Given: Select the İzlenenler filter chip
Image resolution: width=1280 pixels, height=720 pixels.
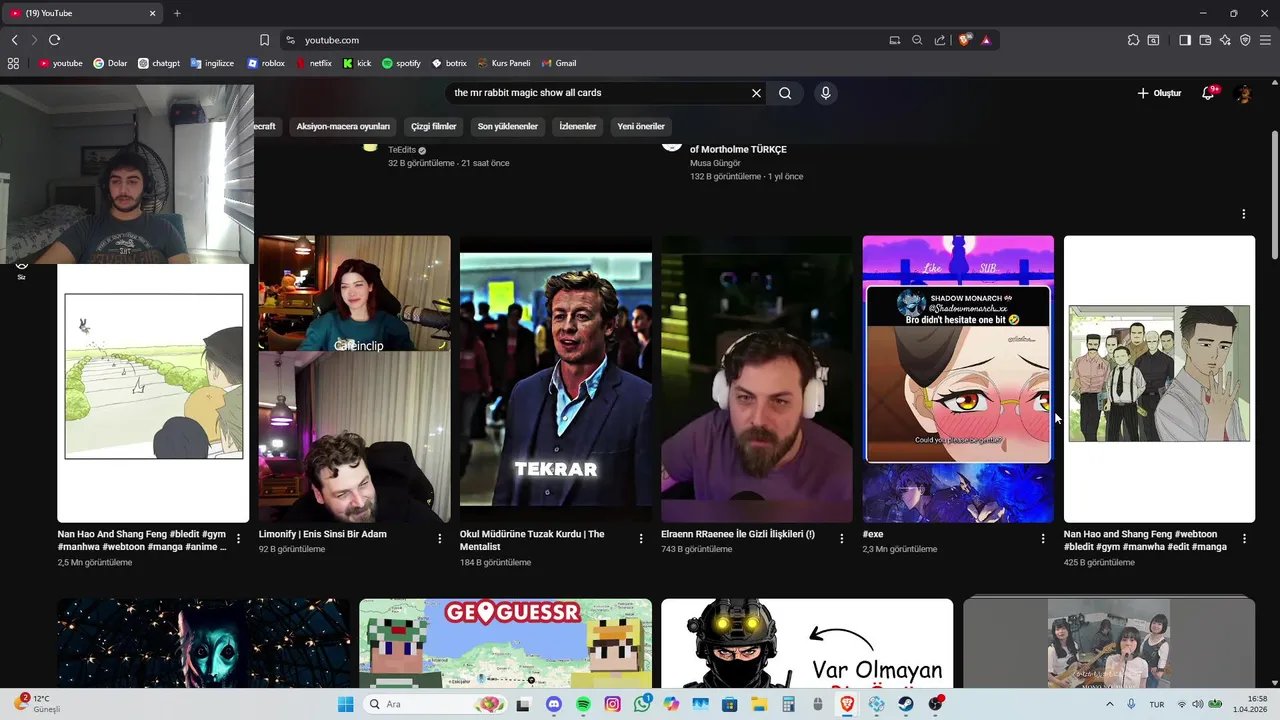Looking at the screenshot, I should pyautogui.click(x=578, y=126).
